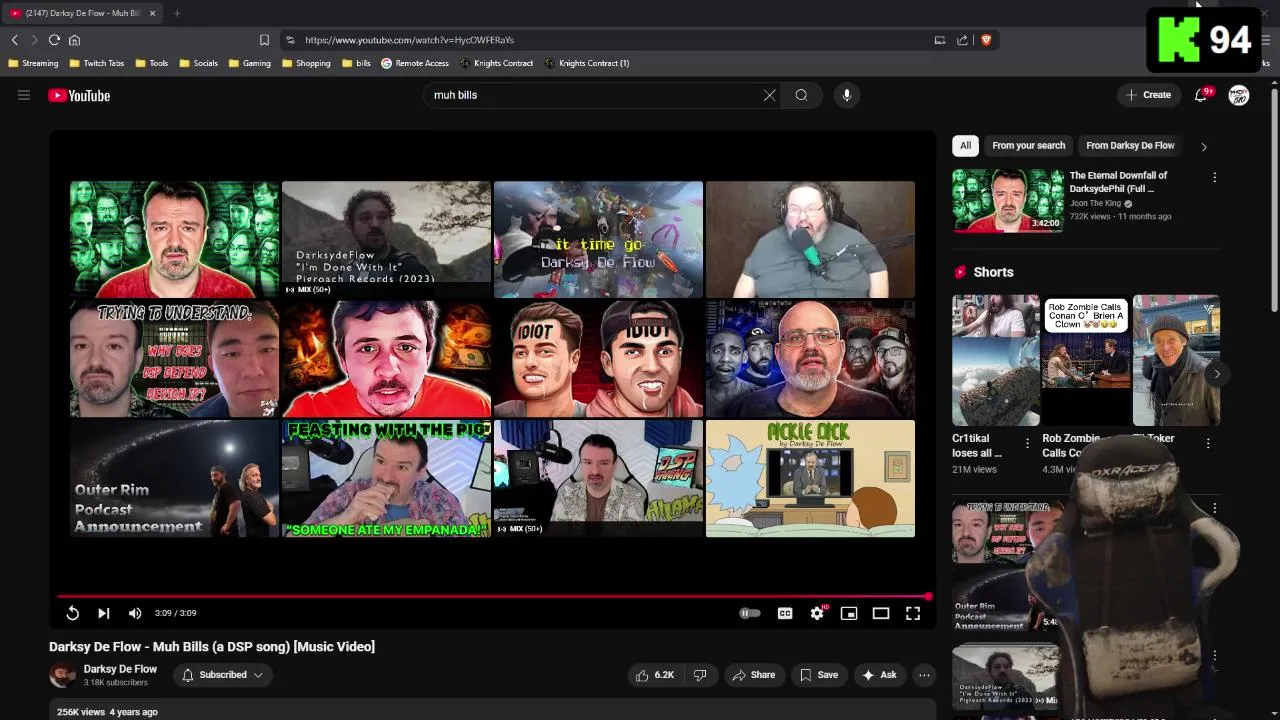1280x720 pixels.
Task: Like the video (6.2K)
Action: [654, 675]
